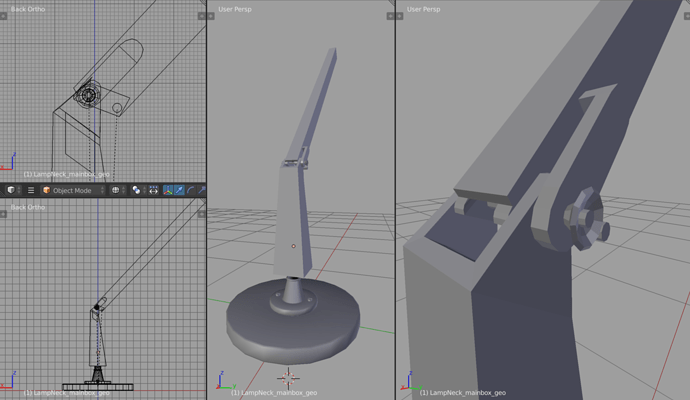This screenshot has width=690, height=400.
Task: Click the Back Ortho label in top-left viewport
Action: coord(28,9)
